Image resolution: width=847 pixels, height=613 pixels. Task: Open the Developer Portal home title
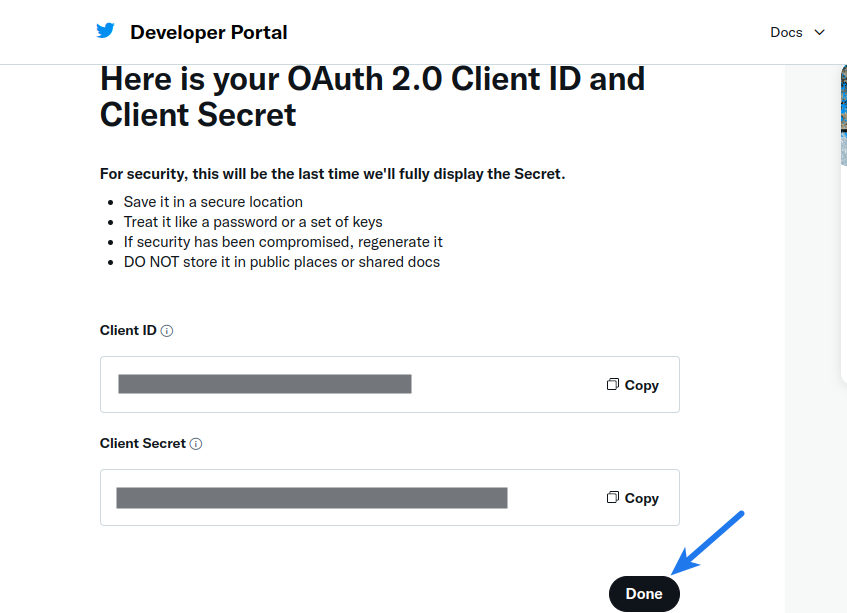(x=208, y=32)
